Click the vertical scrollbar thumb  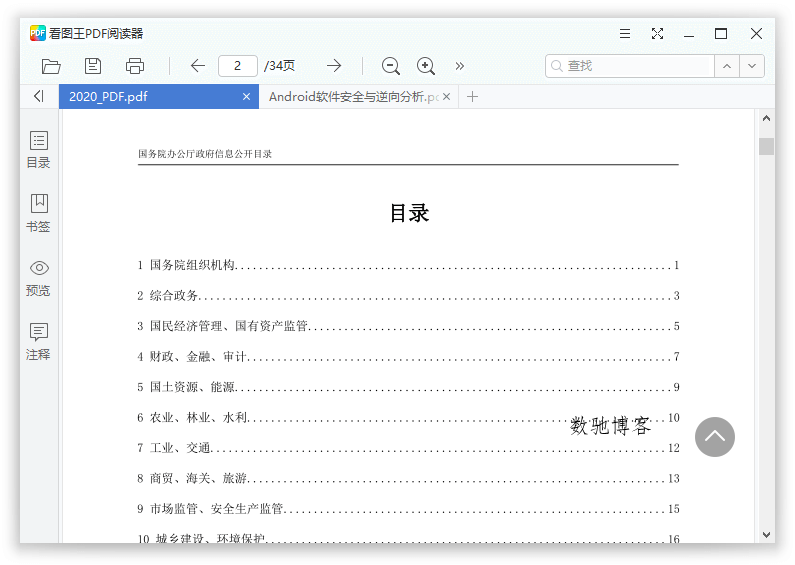click(766, 147)
